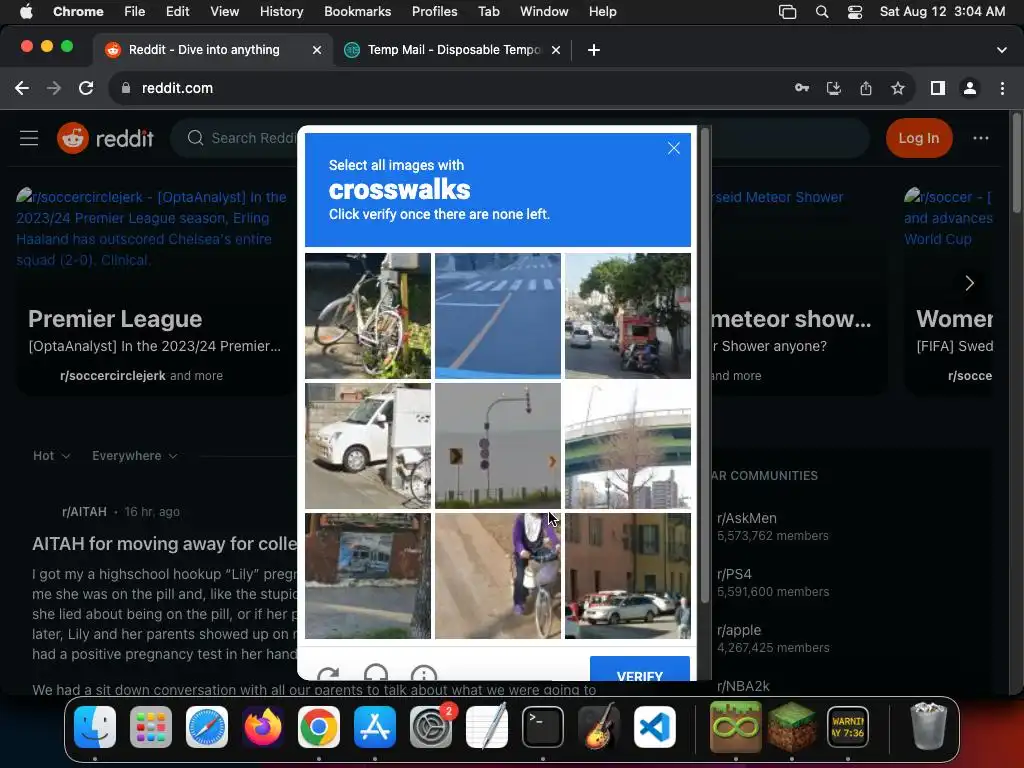The height and width of the screenshot is (768, 1024).
Task: Open the three-dot more options menu
Action: [x=980, y=138]
